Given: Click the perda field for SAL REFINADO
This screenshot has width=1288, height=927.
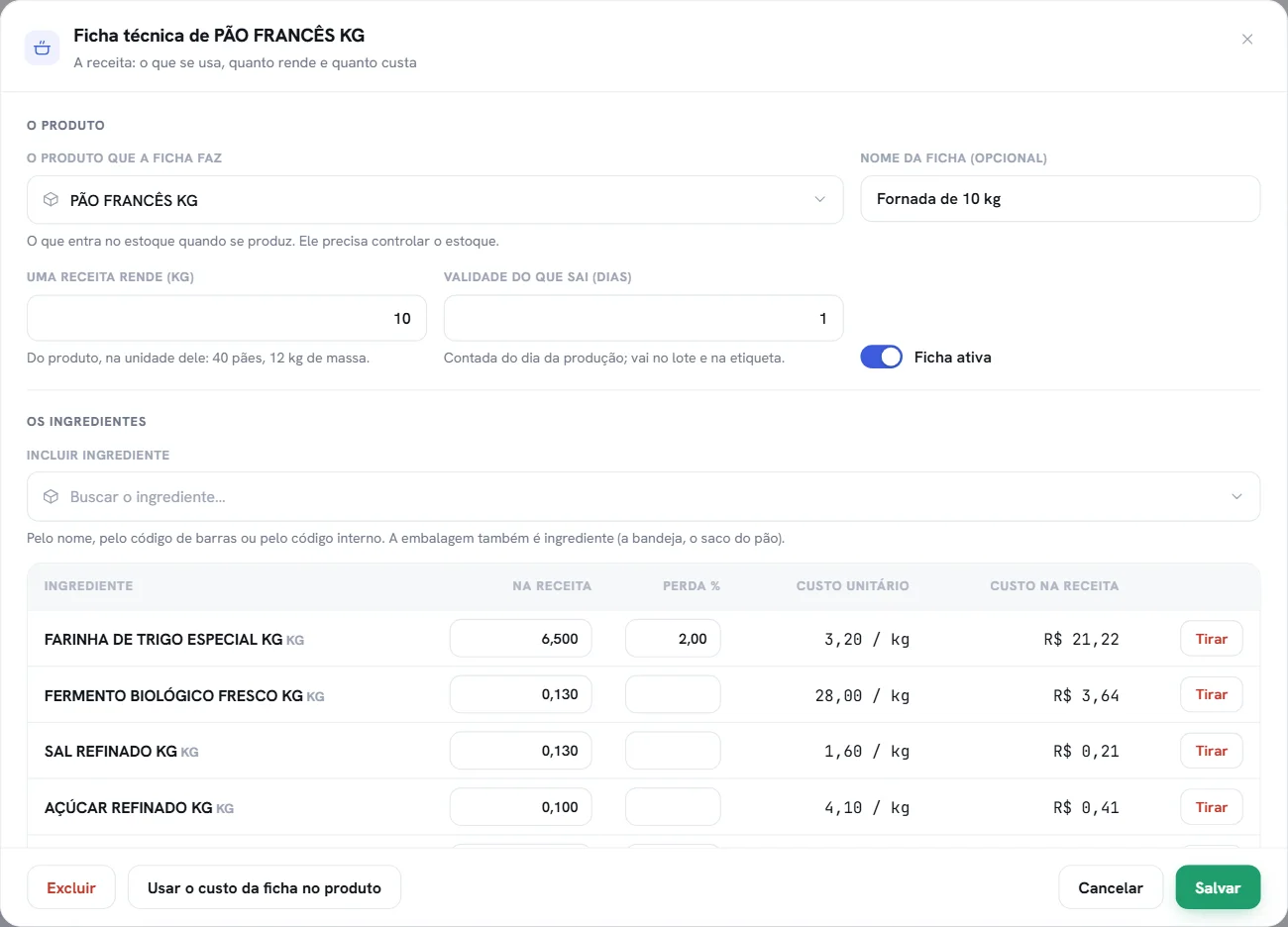Looking at the screenshot, I should point(673,751).
